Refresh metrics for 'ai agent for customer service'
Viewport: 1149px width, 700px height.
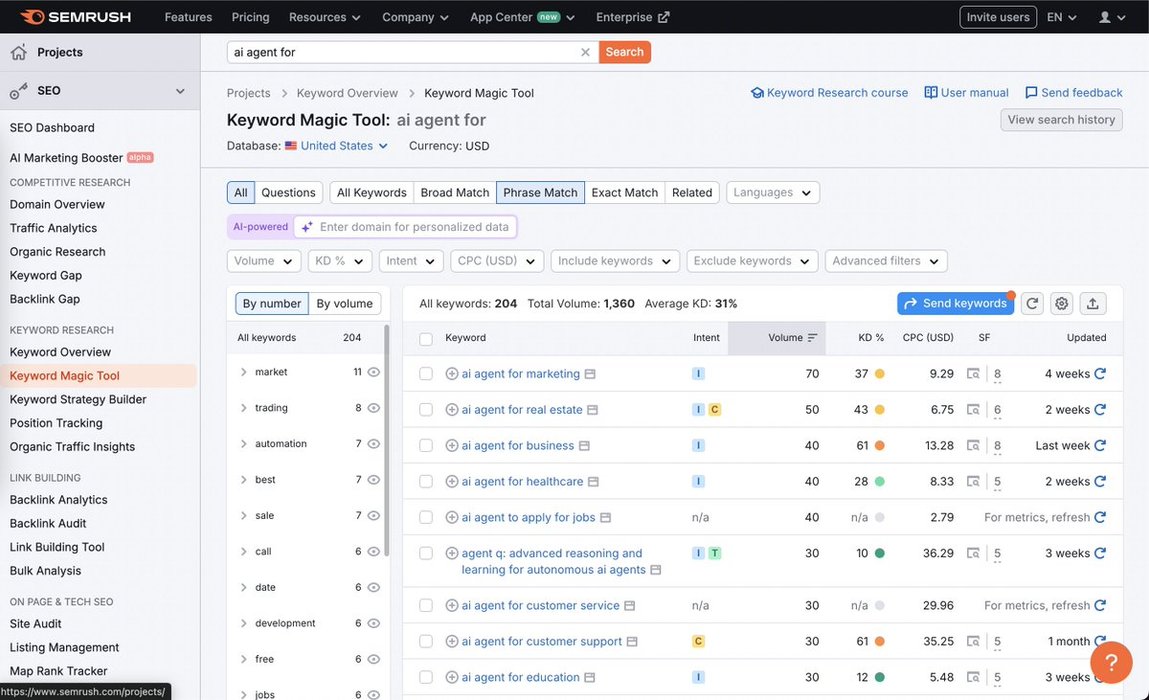(x=1100, y=605)
